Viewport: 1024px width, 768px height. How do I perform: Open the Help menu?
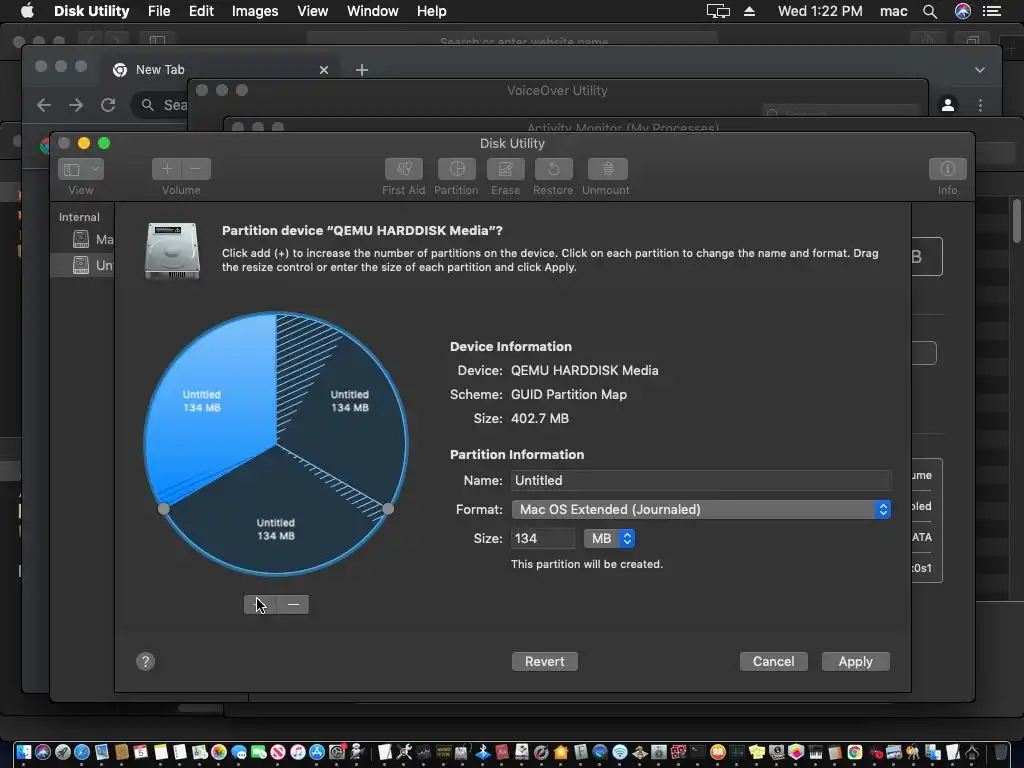tap(432, 11)
